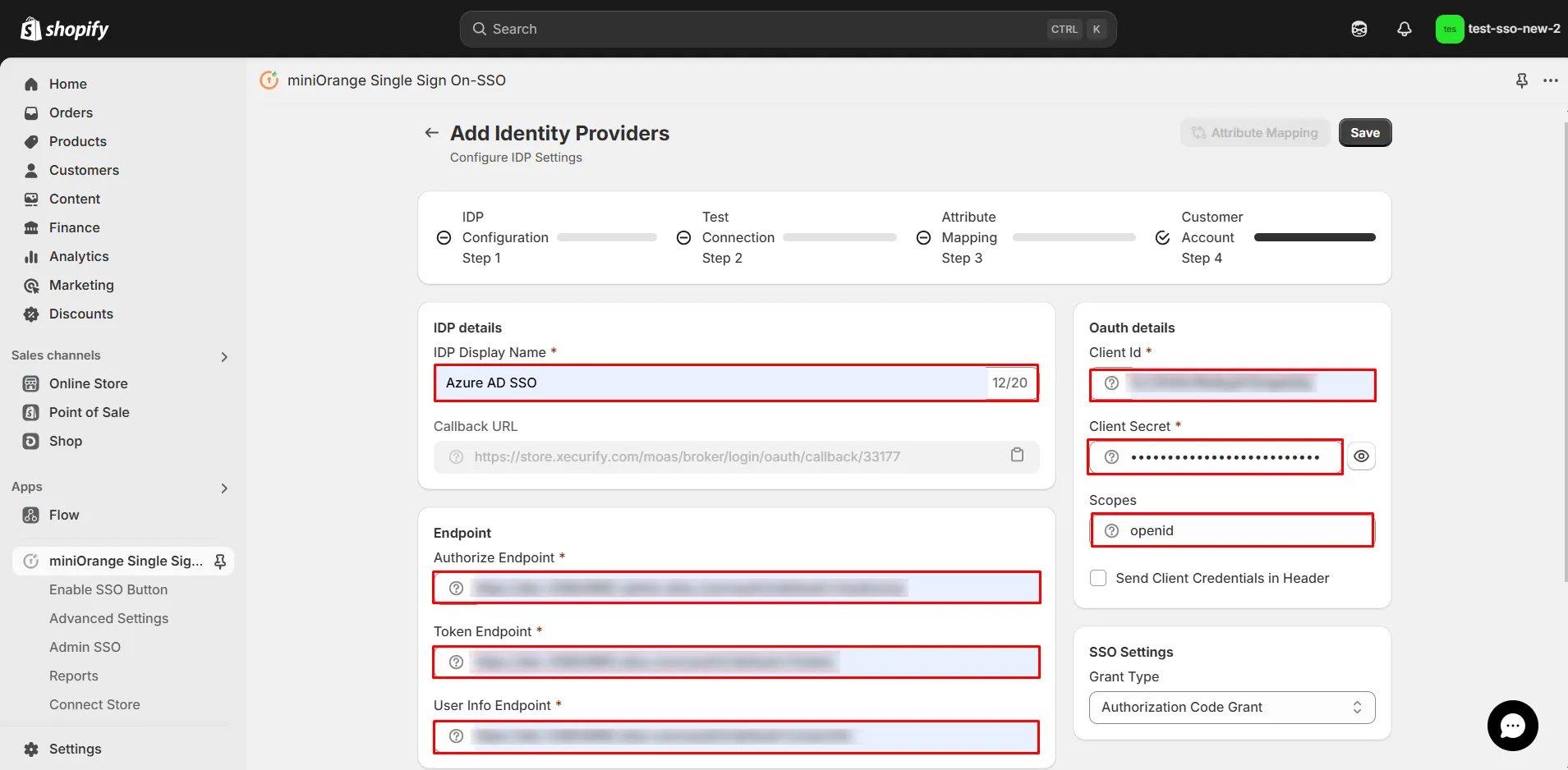Click the Save button
The width and height of the screenshot is (1568, 770).
pos(1365,133)
